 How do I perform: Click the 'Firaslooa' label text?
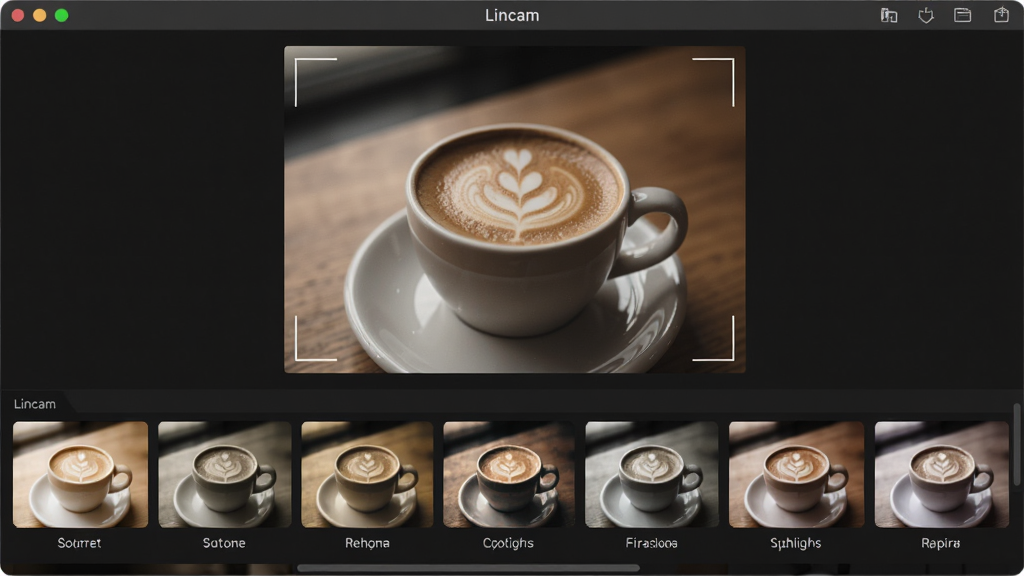[x=651, y=543]
